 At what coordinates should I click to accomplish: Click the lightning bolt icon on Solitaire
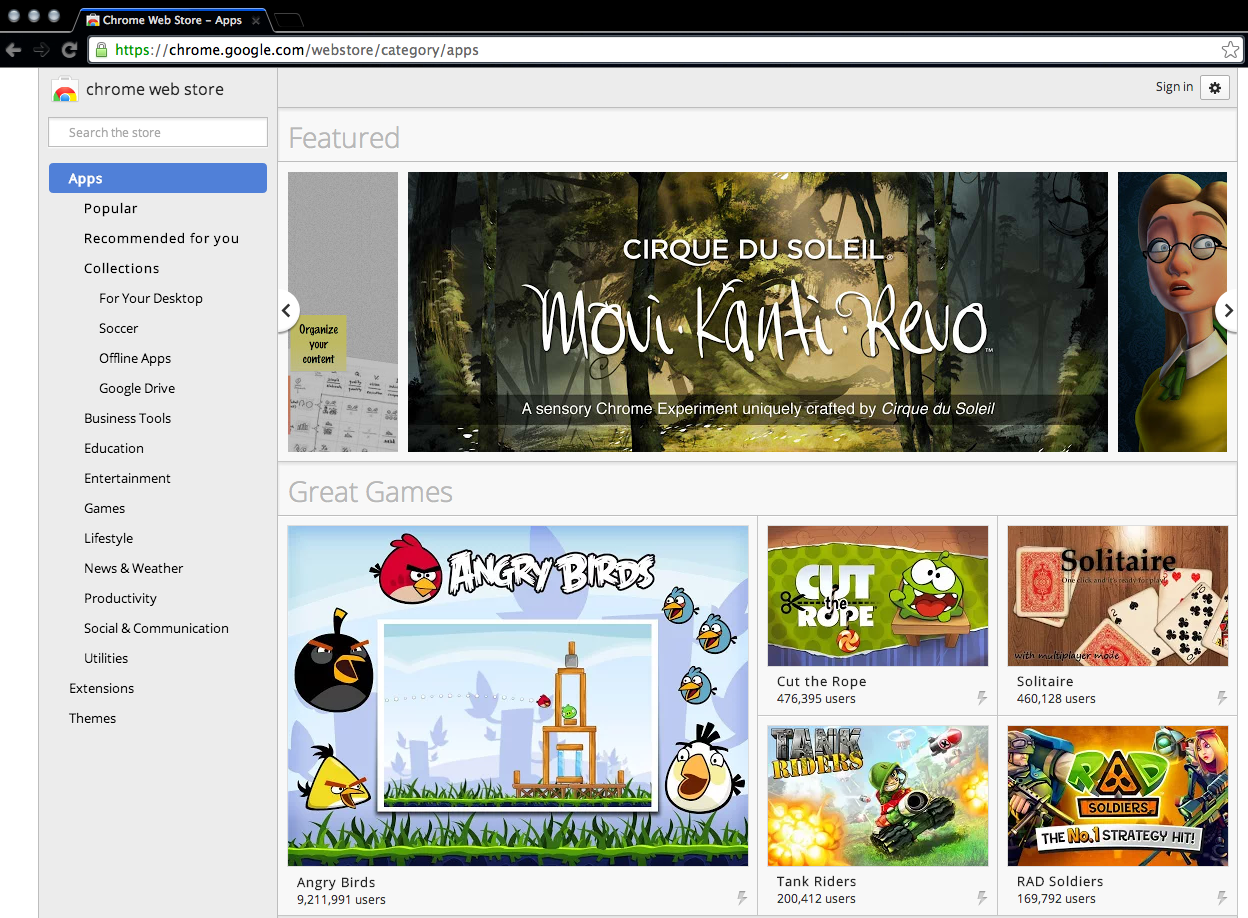point(1222,698)
